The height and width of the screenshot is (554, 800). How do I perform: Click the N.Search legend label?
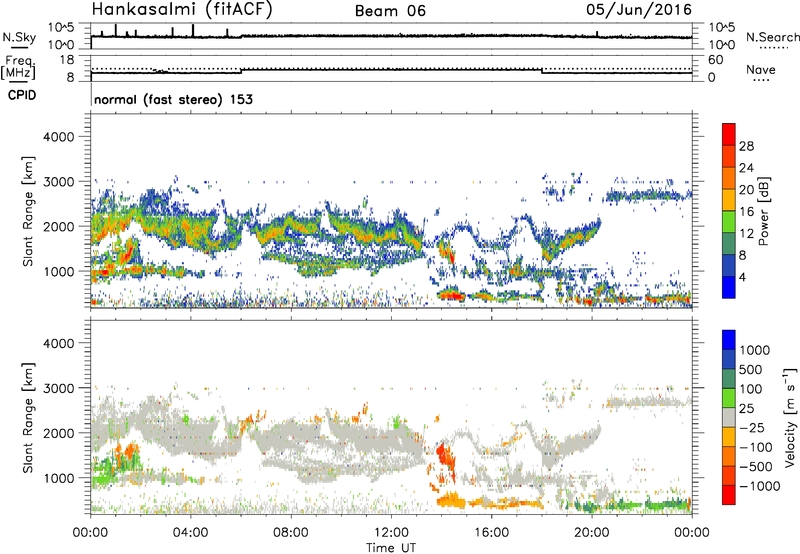pos(773,37)
